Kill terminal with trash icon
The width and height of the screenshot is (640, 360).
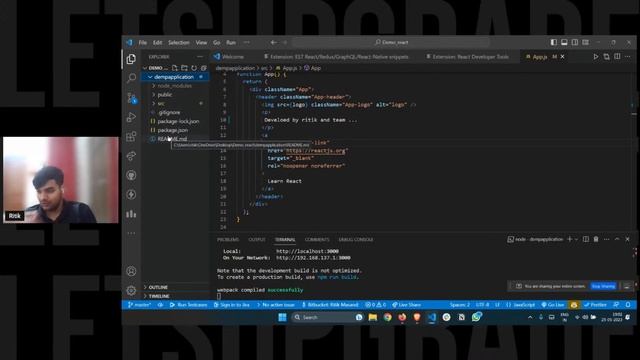click(596, 239)
